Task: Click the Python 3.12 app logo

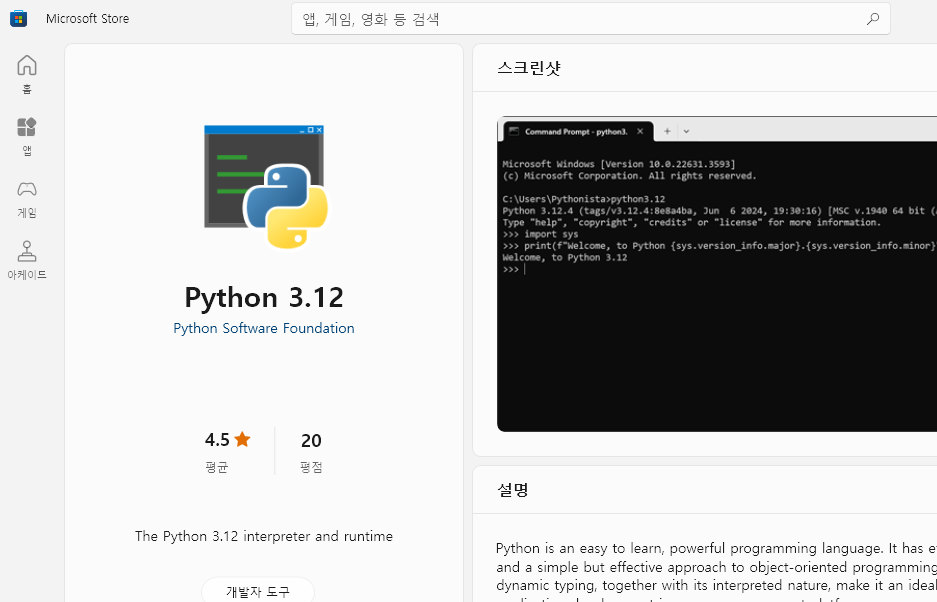Action: tap(265, 186)
